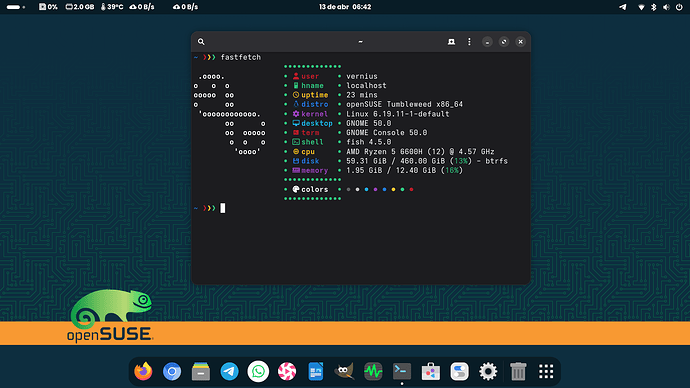Launch Firefox from the dock
The width and height of the screenshot is (690, 388).
coord(143,371)
